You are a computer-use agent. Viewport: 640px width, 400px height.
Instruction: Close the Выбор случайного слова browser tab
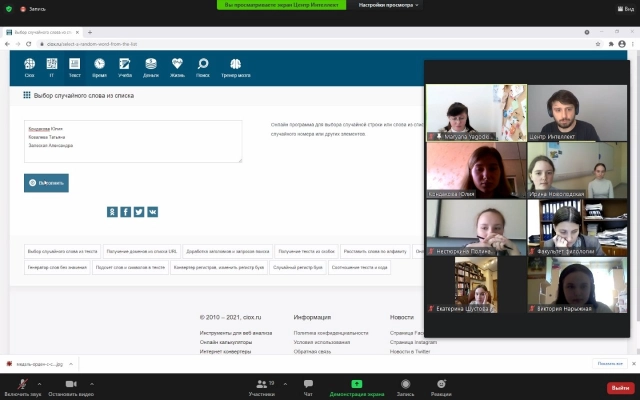click(x=77, y=32)
